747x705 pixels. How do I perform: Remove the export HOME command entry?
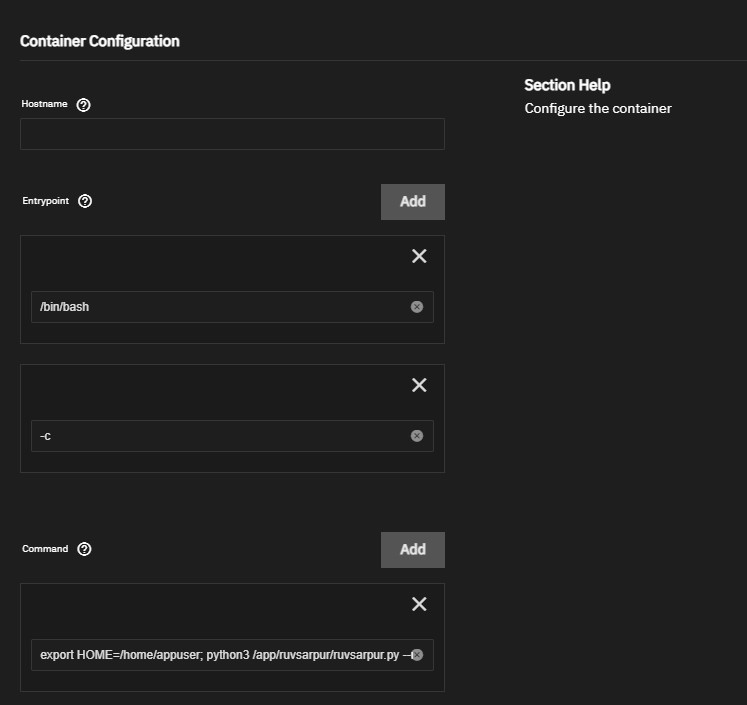[419, 604]
